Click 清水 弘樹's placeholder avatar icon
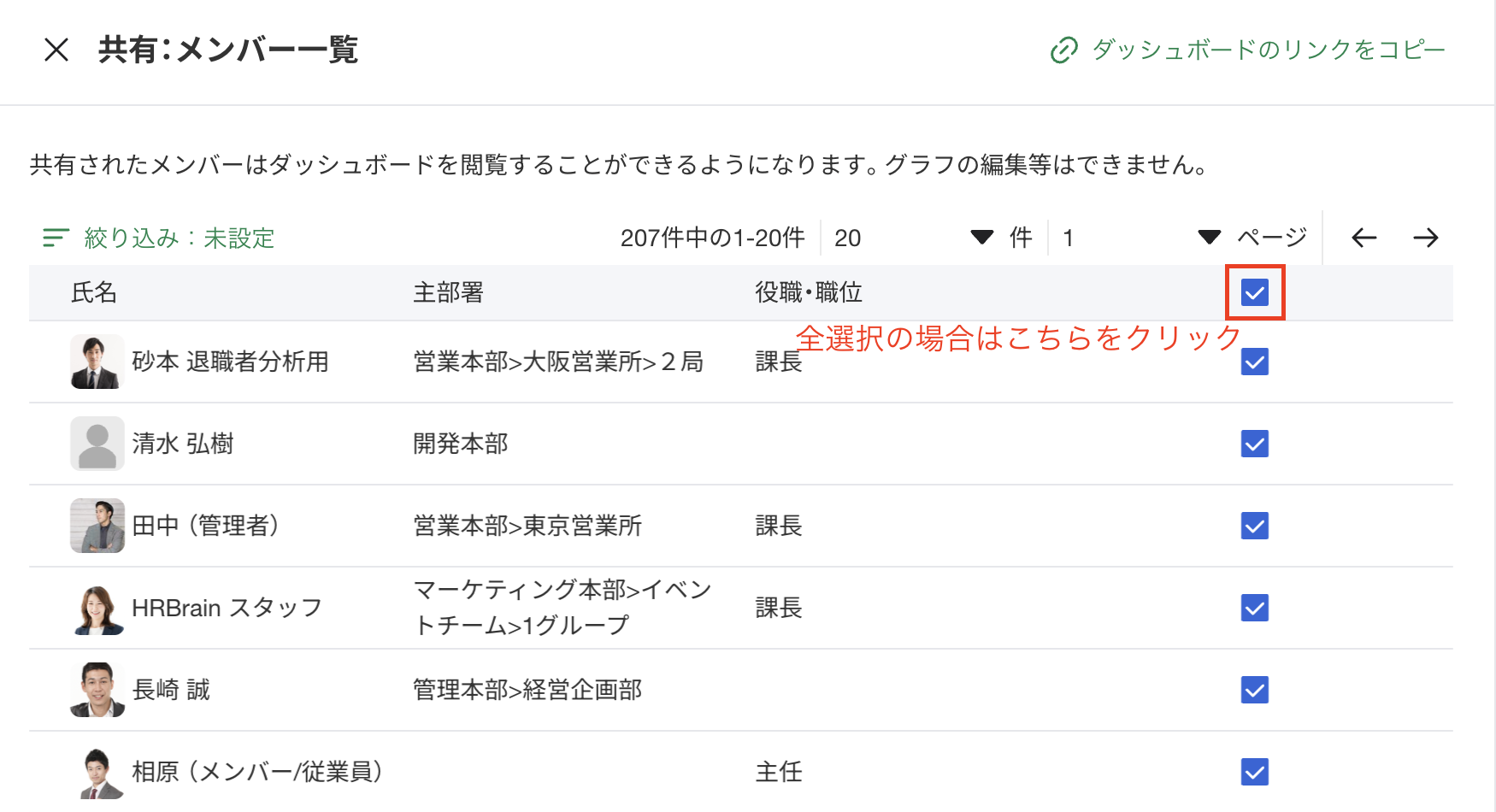 97,444
